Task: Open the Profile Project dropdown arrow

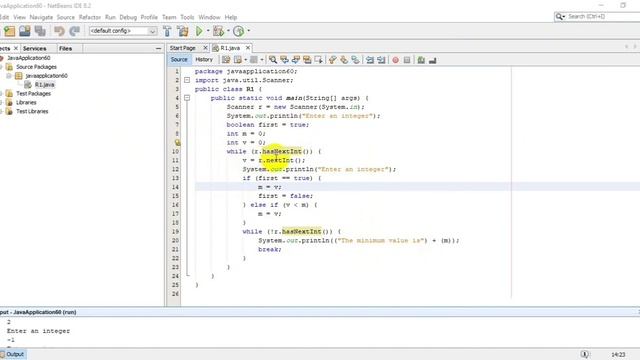Action: (x=248, y=31)
